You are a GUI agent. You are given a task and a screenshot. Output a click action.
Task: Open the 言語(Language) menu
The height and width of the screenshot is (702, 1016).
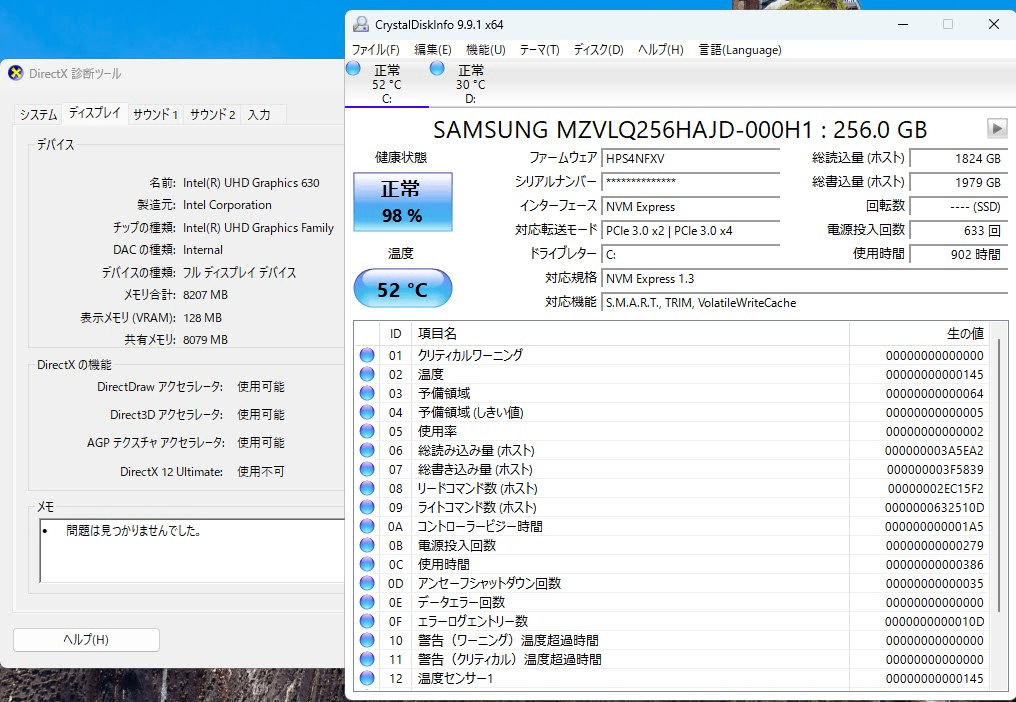coord(740,50)
